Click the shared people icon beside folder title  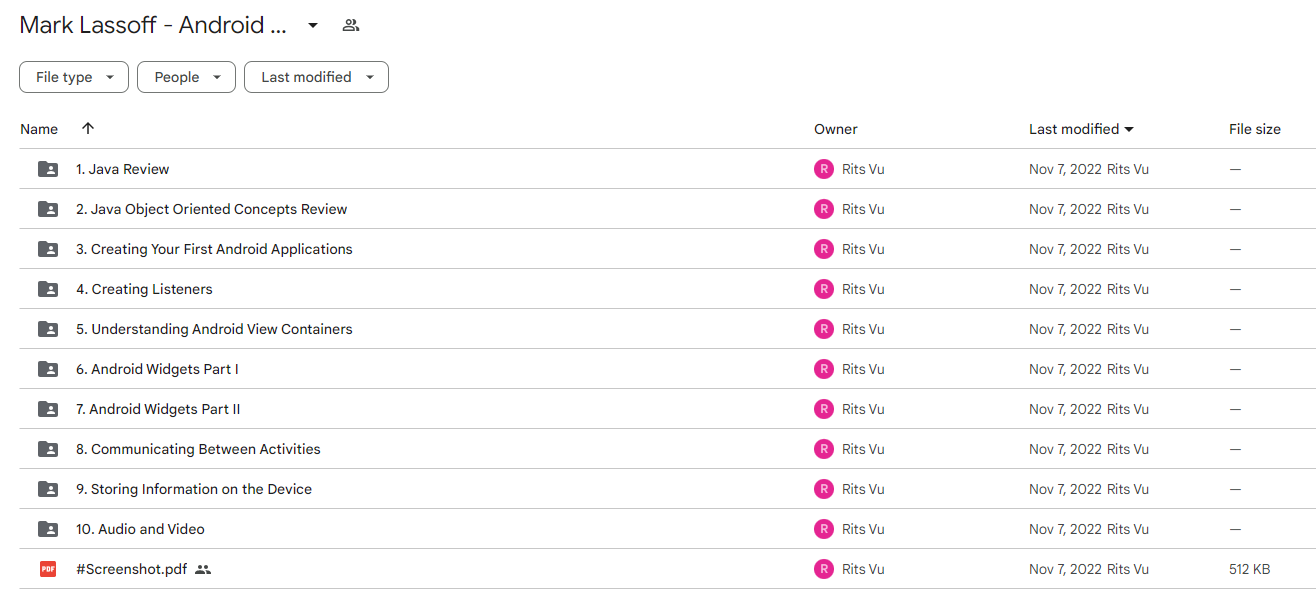(x=350, y=25)
